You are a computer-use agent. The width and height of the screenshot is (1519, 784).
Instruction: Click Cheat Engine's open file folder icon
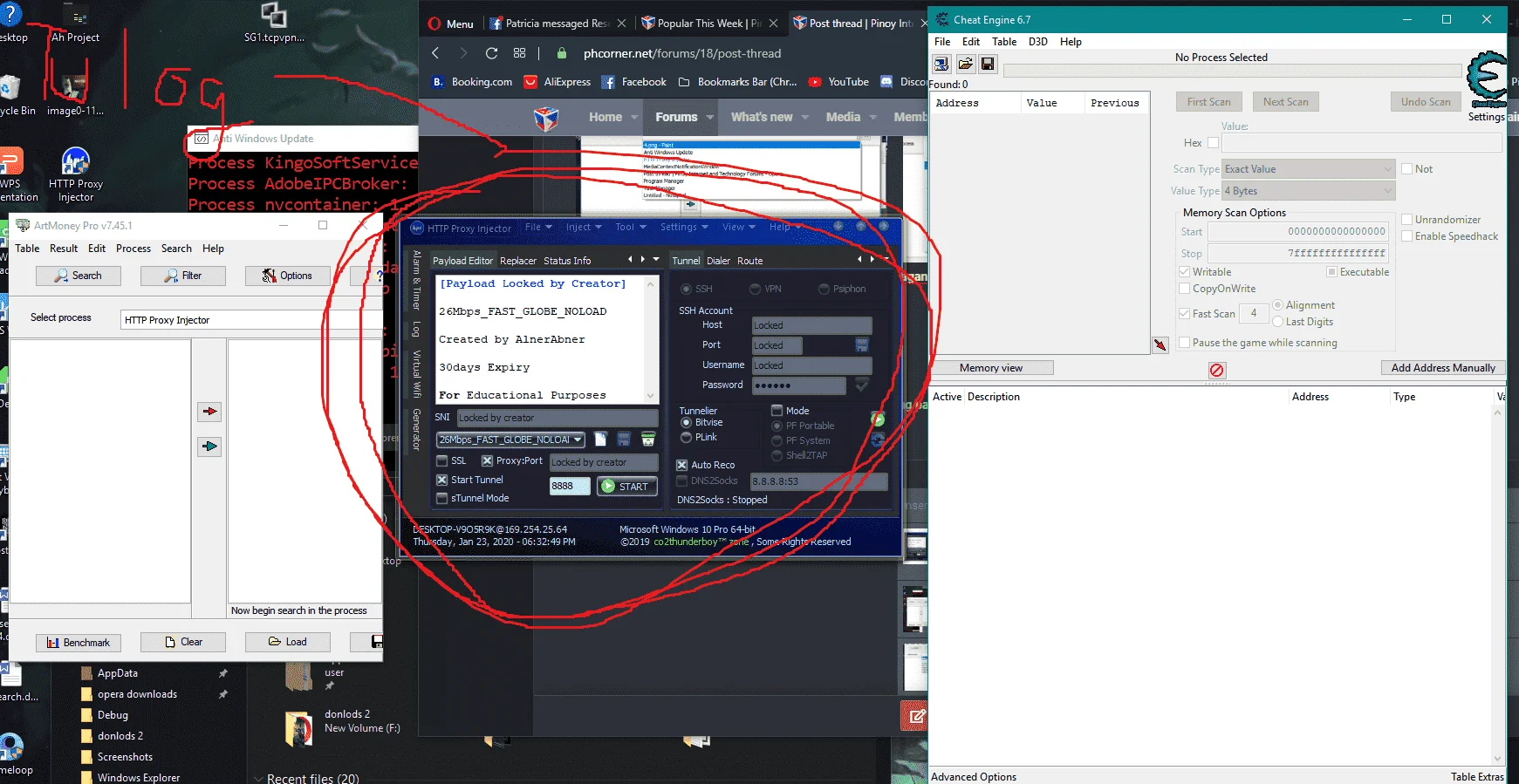click(x=965, y=64)
